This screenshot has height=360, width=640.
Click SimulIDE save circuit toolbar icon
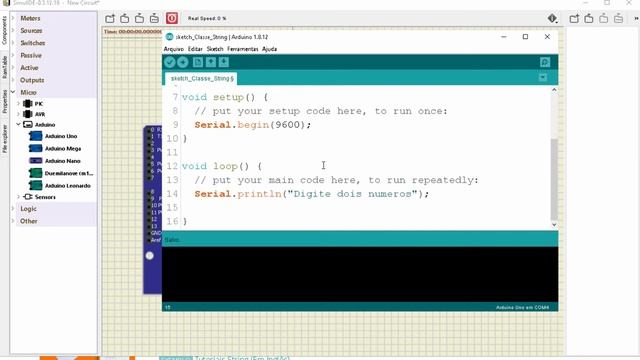point(140,18)
